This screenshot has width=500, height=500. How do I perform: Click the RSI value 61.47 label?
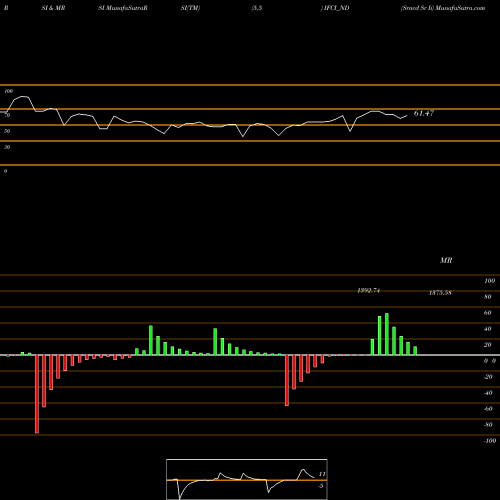click(424, 113)
